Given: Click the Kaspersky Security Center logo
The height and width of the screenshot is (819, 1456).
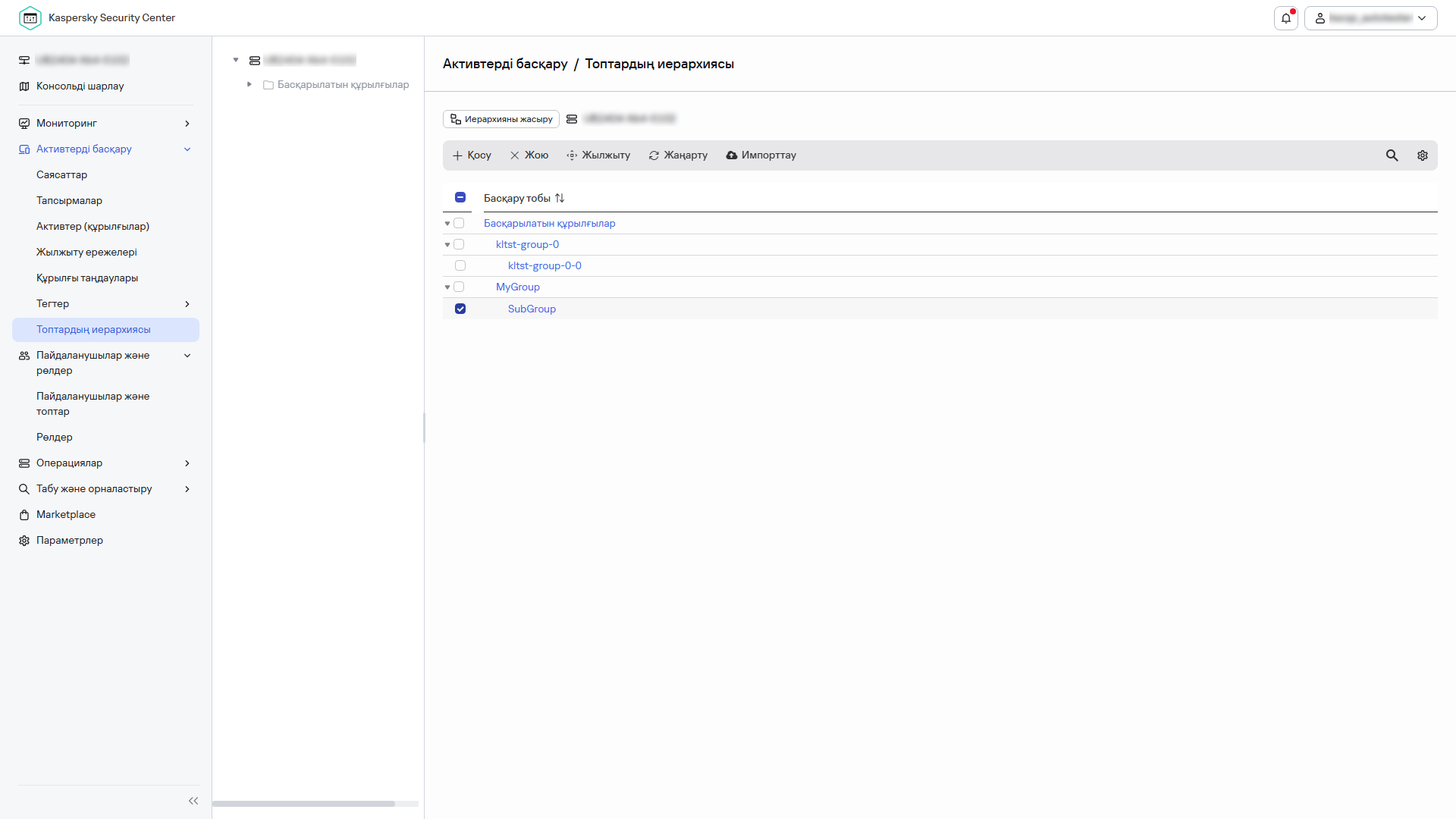Looking at the screenshot, I should [30, 17].
